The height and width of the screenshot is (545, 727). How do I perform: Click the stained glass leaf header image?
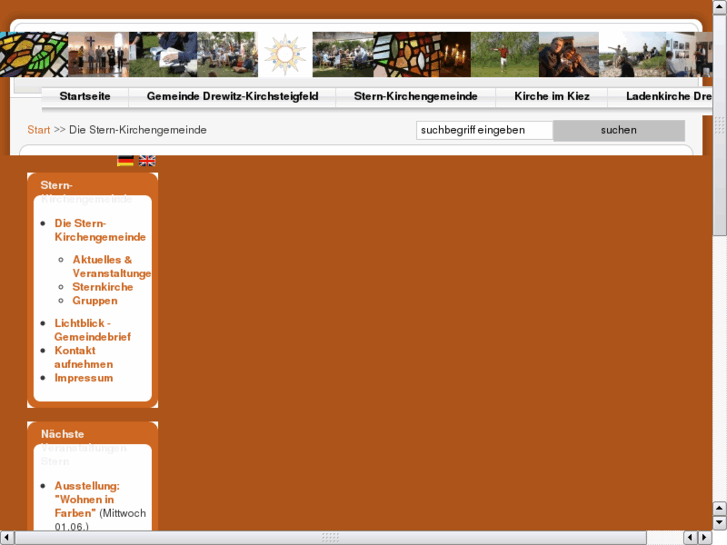click(34, 54)
